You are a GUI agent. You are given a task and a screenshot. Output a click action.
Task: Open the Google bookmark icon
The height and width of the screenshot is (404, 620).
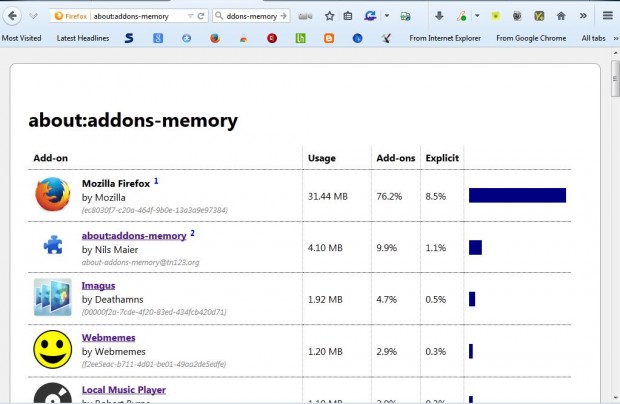(x=158, y=38)
